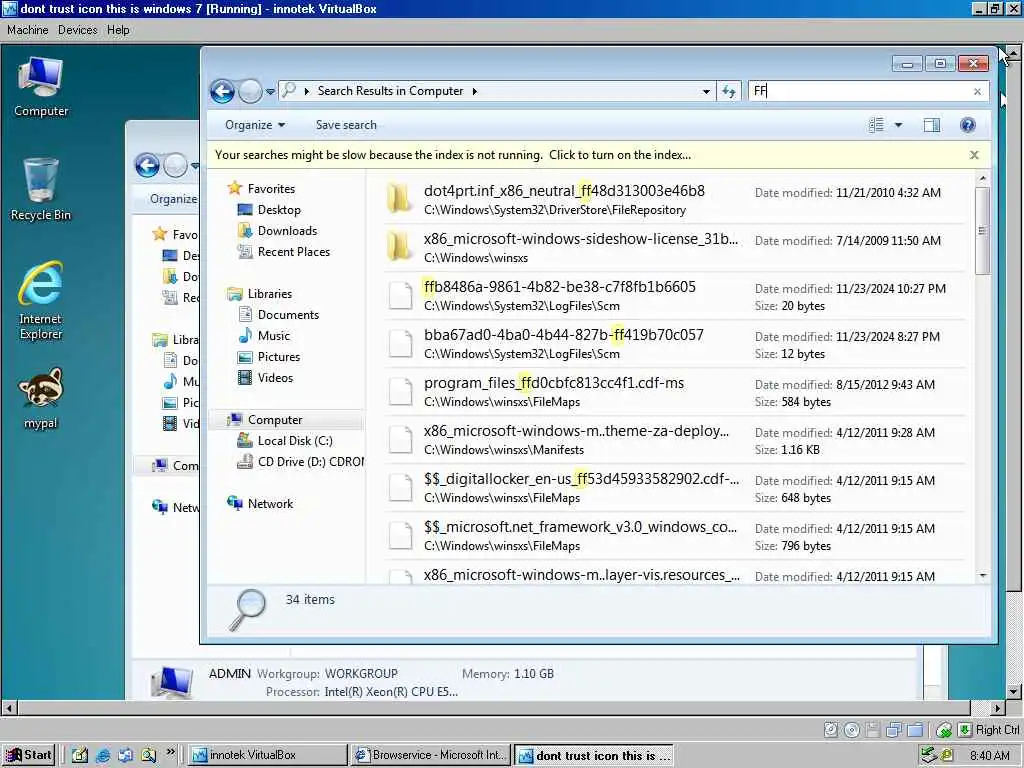The image size is (1024, 768).
Task: Click Organize in the background window
Action: [173, 199]
